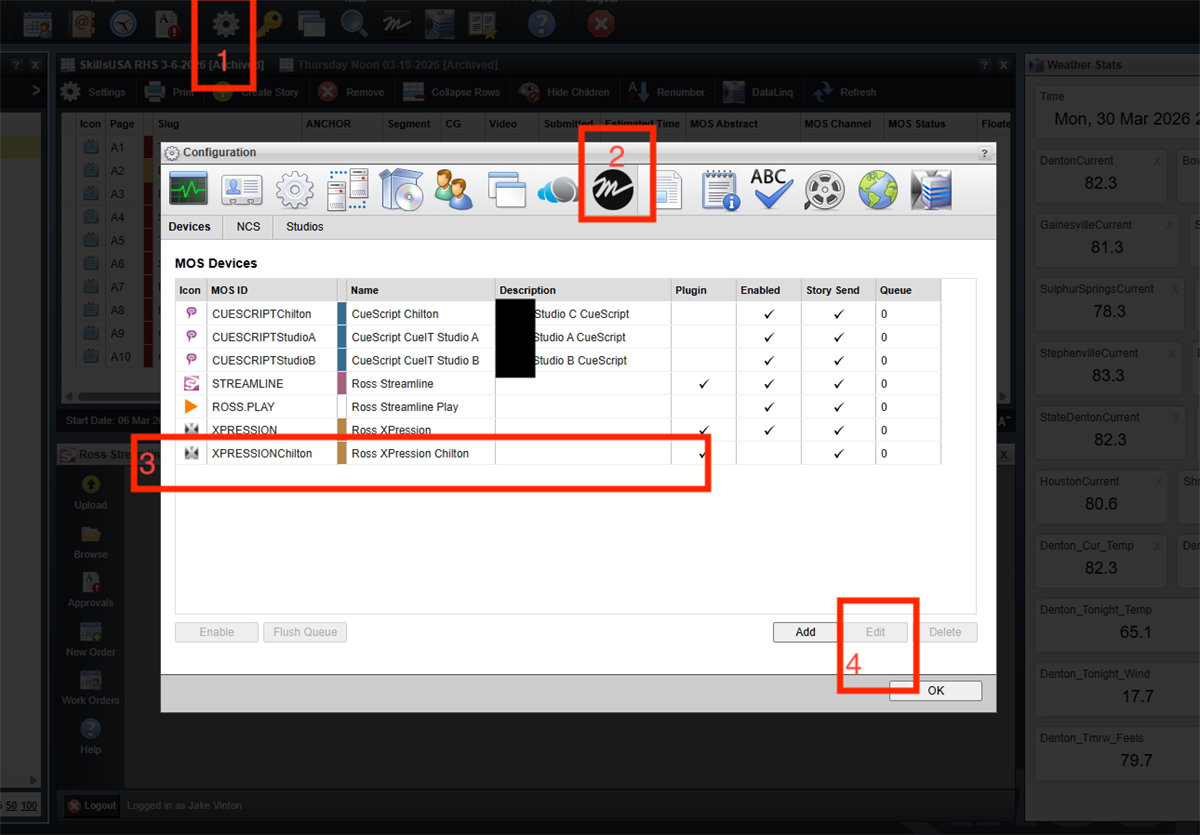Click the Delete button
1200x835 pixels.
945,632
